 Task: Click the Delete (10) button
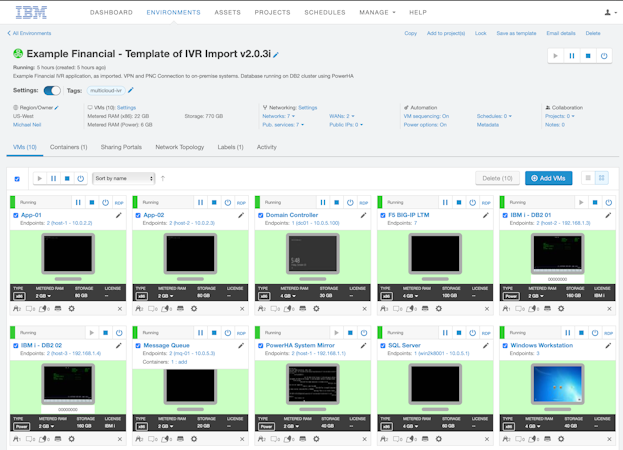click(497, 178)
